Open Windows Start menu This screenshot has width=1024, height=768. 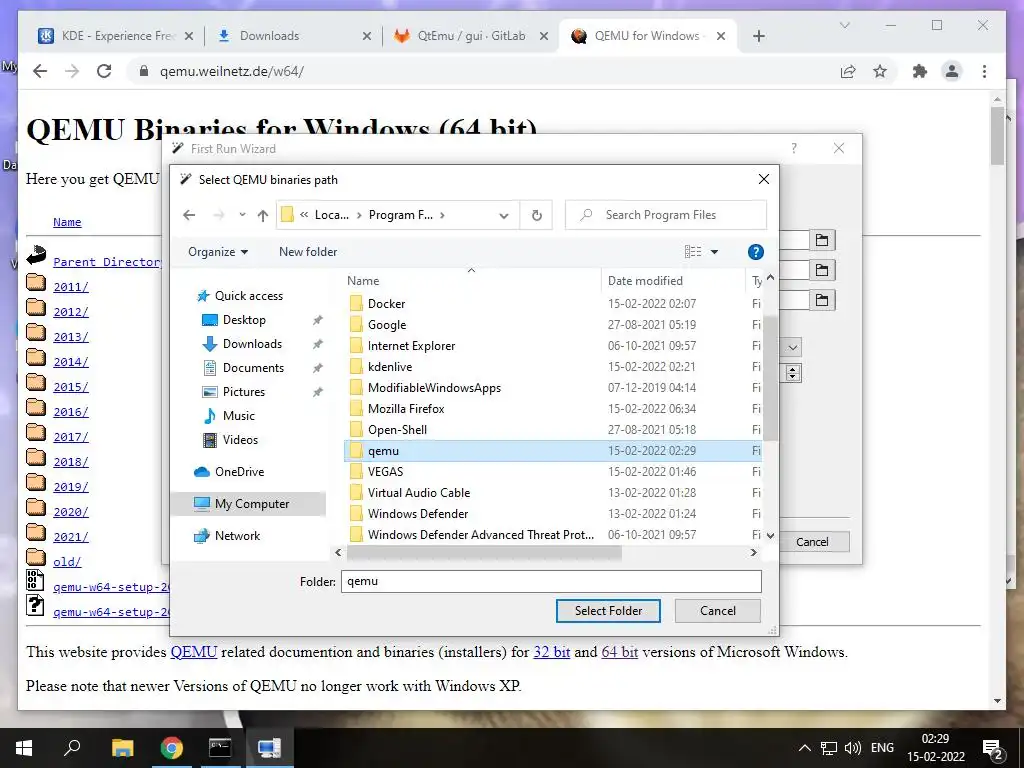tap(24, 748)
